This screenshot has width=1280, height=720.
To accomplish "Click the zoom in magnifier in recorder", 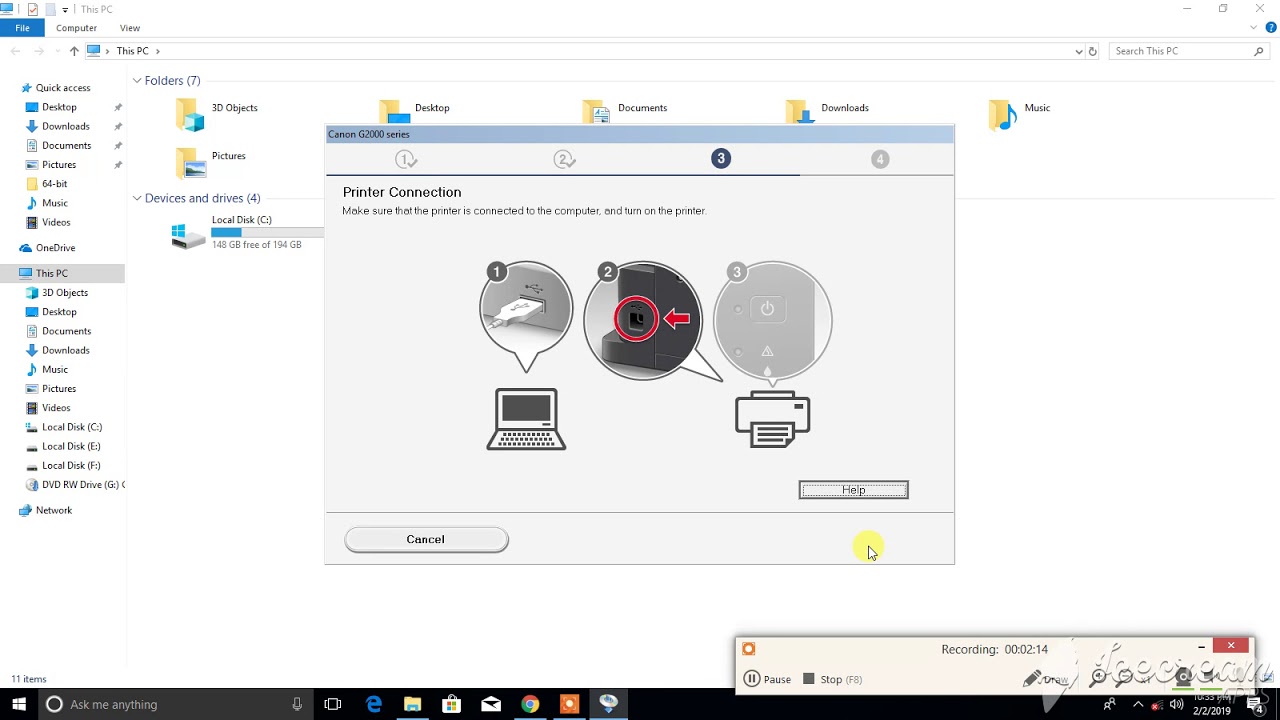I will coord(1099,678).
